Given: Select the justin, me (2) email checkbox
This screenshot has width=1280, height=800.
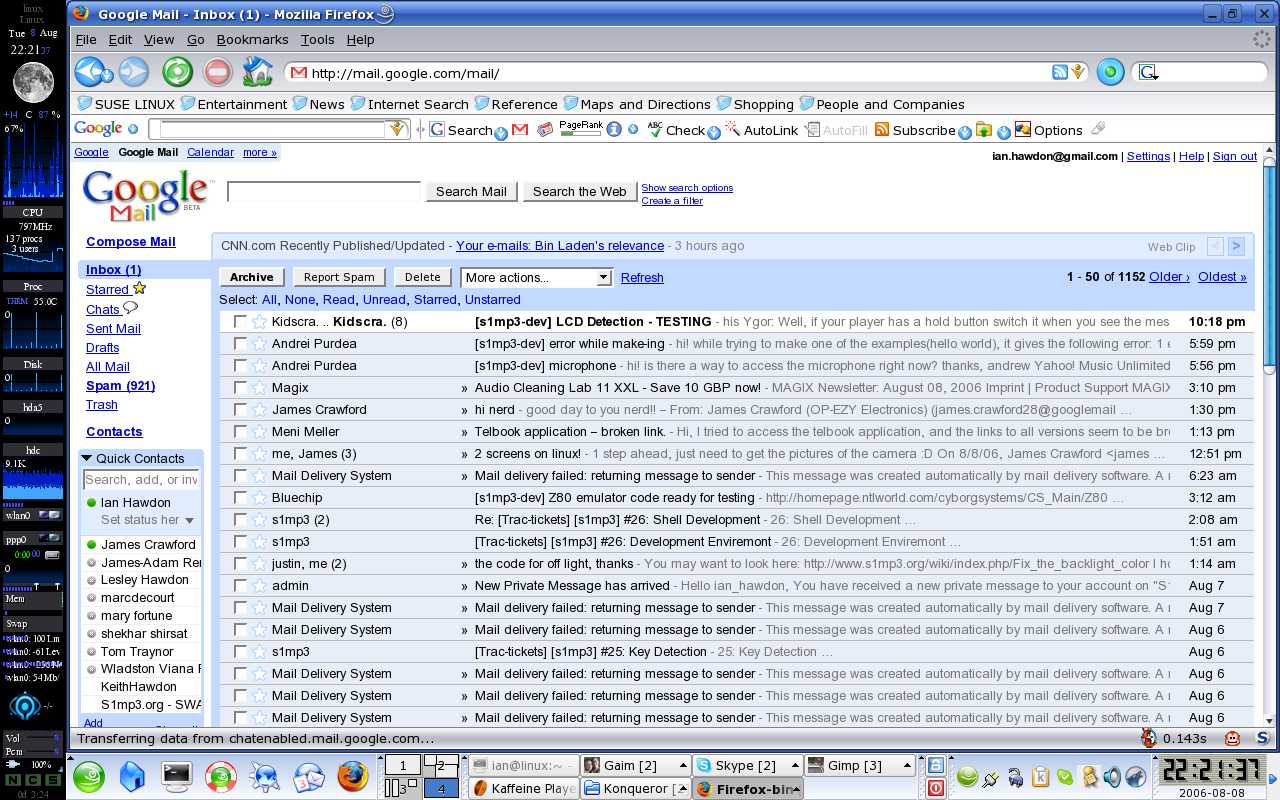Looking at the screenshot, I should (240, 564).
